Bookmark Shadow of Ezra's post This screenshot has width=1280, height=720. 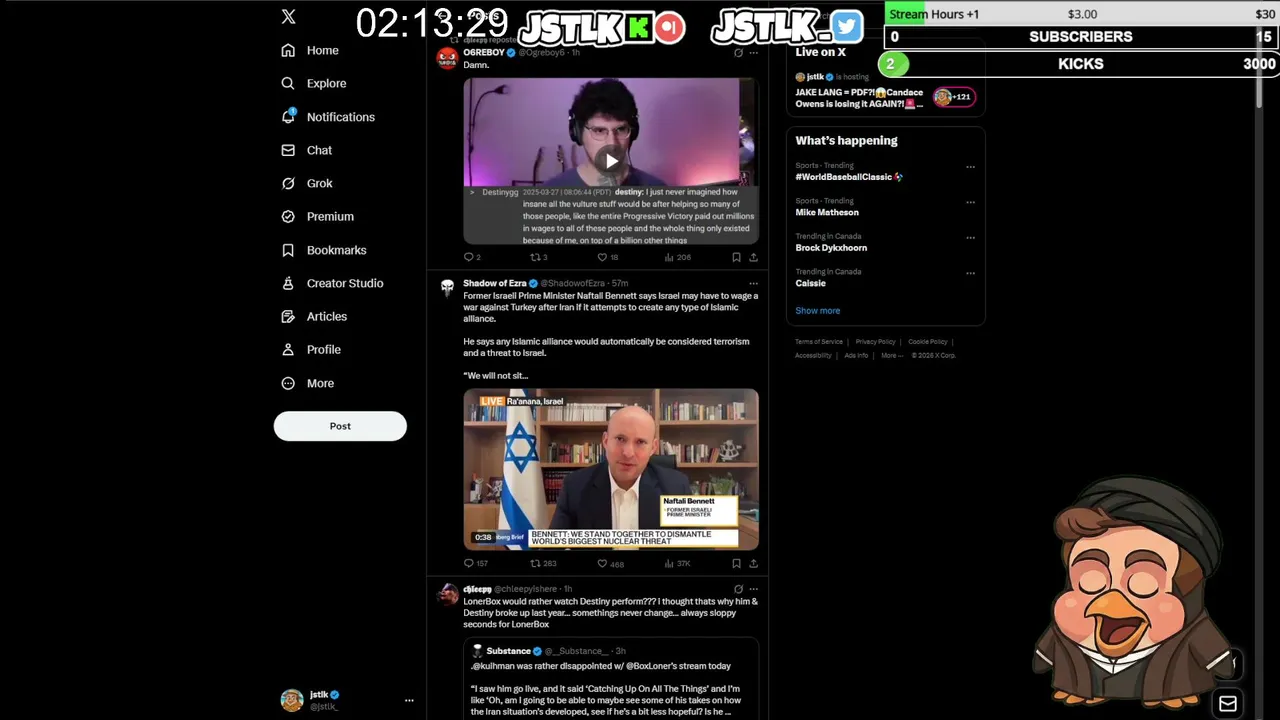736,563
